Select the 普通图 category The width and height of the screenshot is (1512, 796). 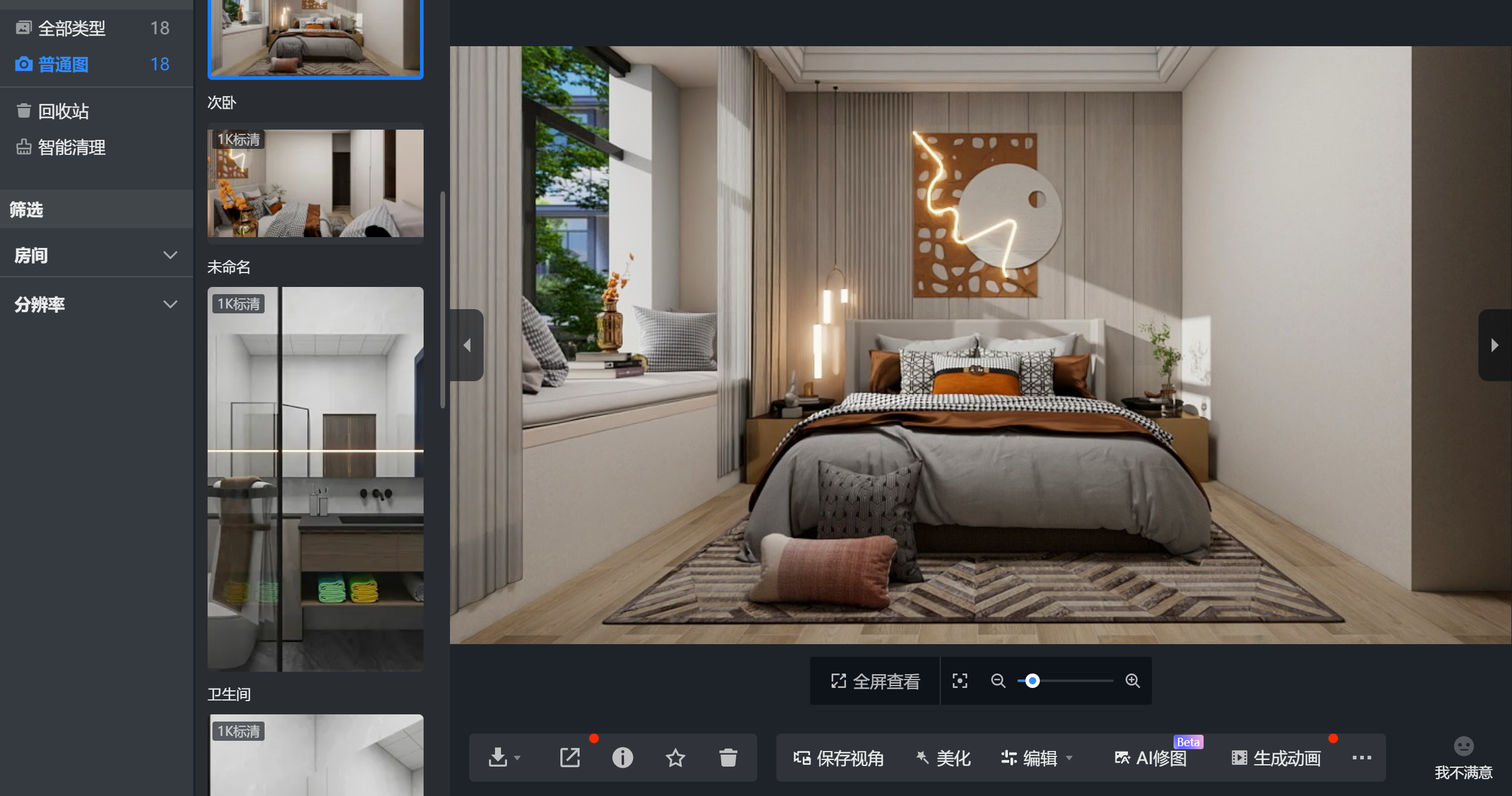tap(64, 64)
